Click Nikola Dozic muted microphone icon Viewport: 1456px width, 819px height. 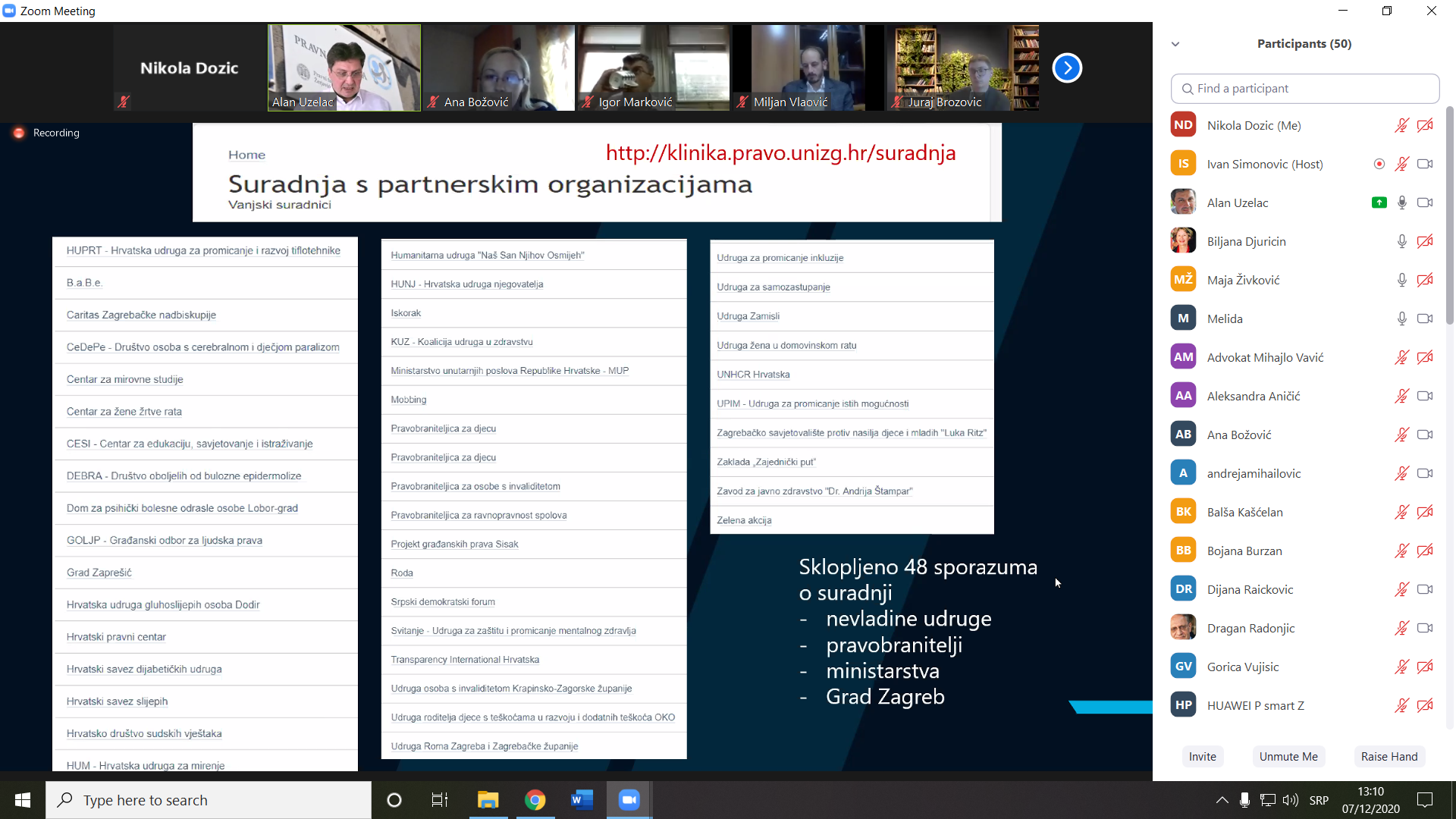[1401, 125]
